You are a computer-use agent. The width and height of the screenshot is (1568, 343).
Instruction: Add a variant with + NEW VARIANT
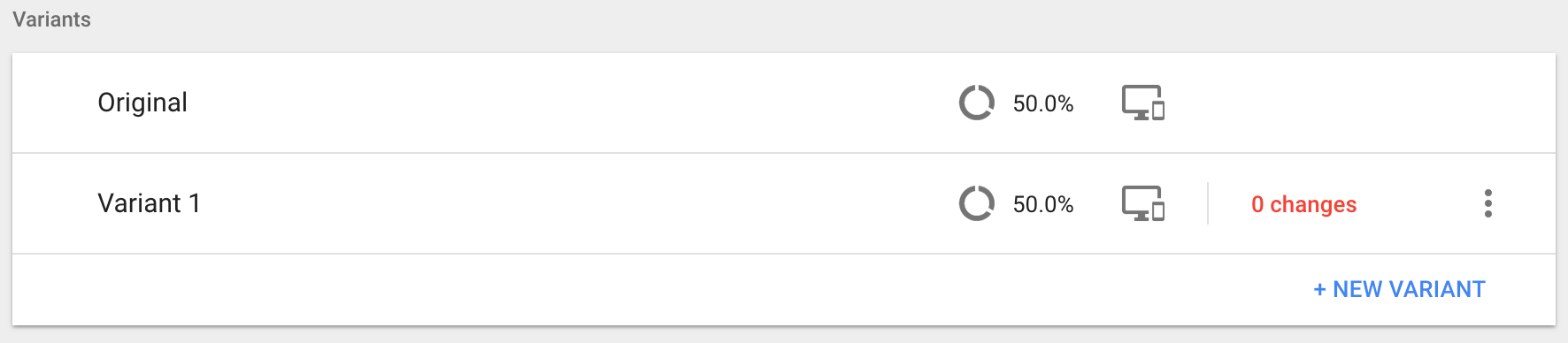(1399, 289)
